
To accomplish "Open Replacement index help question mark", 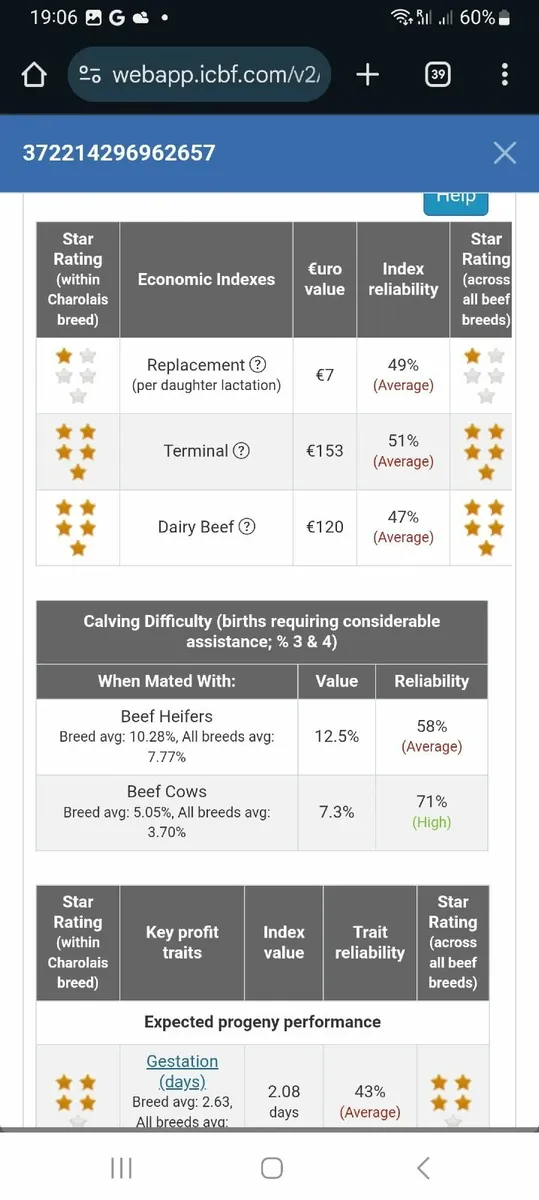I will pos(257,365).
